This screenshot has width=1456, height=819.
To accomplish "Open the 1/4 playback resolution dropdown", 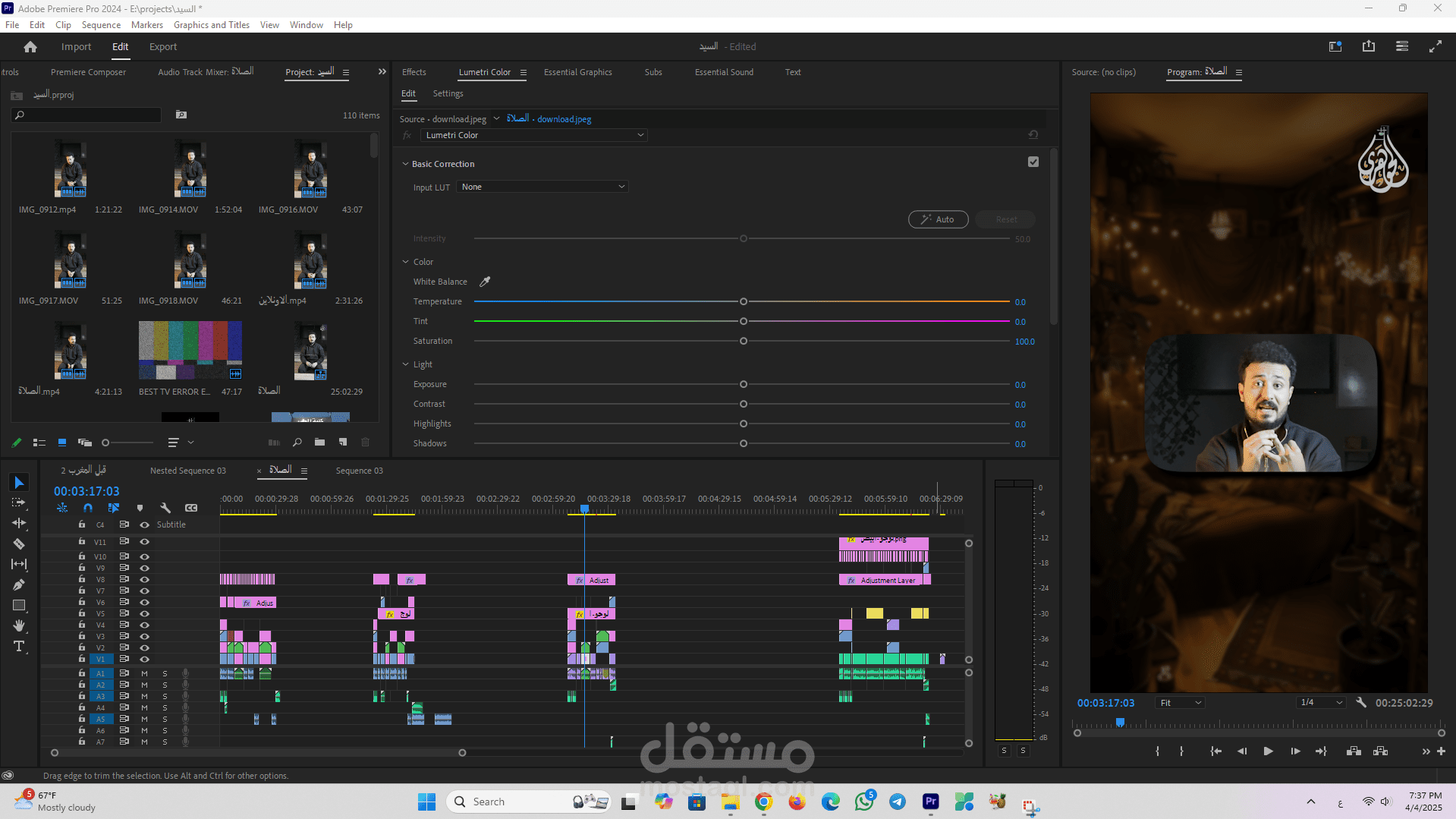I will tap(1321, 703).
